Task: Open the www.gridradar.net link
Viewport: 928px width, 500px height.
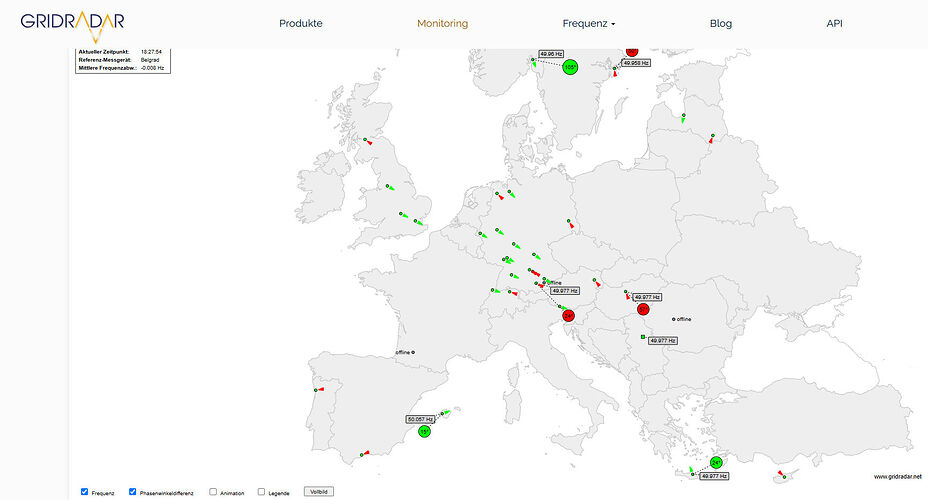Action: (x=897, y=476)
